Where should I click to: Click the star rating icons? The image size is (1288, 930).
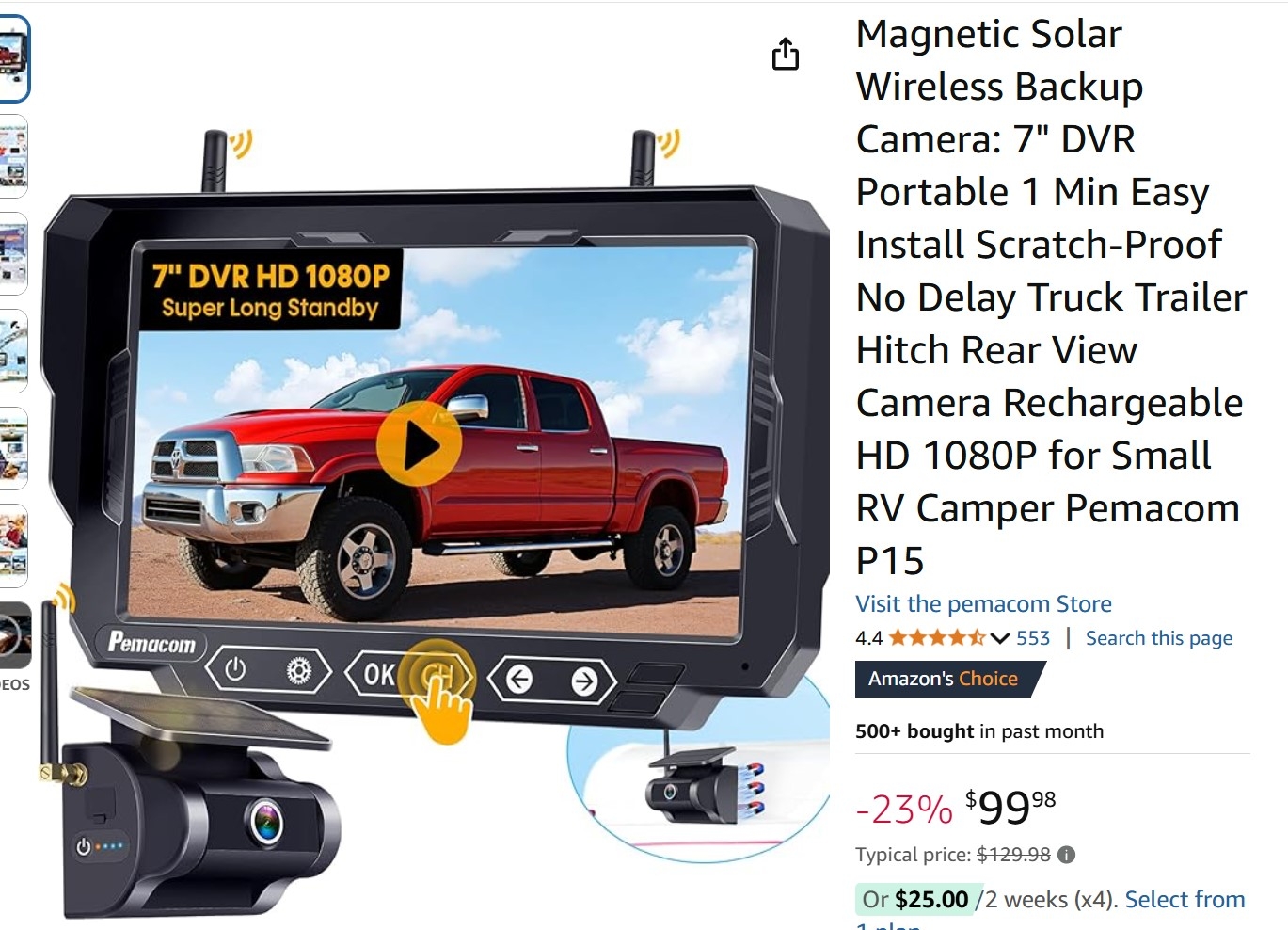937,638
